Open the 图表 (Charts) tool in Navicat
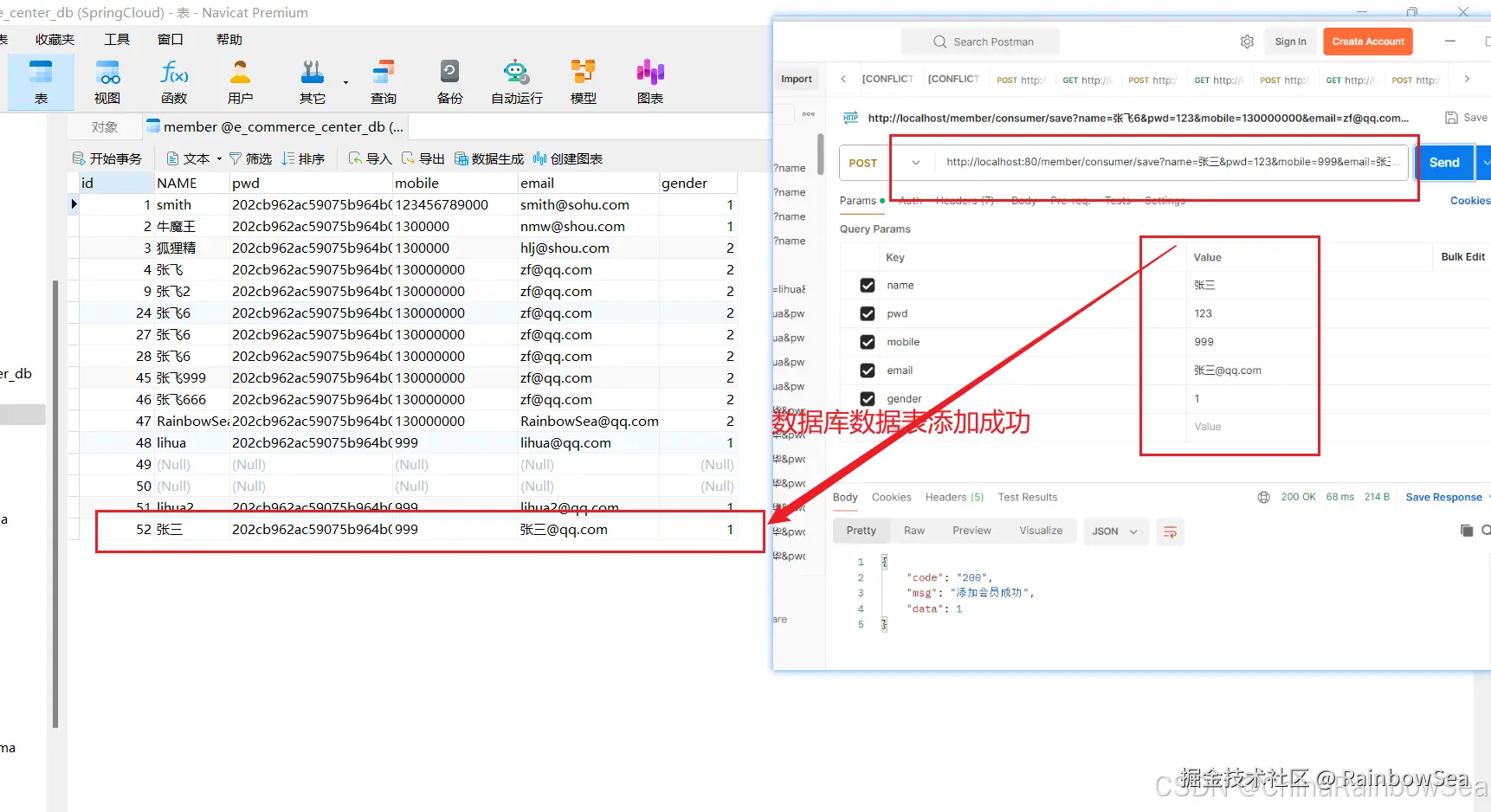 point(650,82)
